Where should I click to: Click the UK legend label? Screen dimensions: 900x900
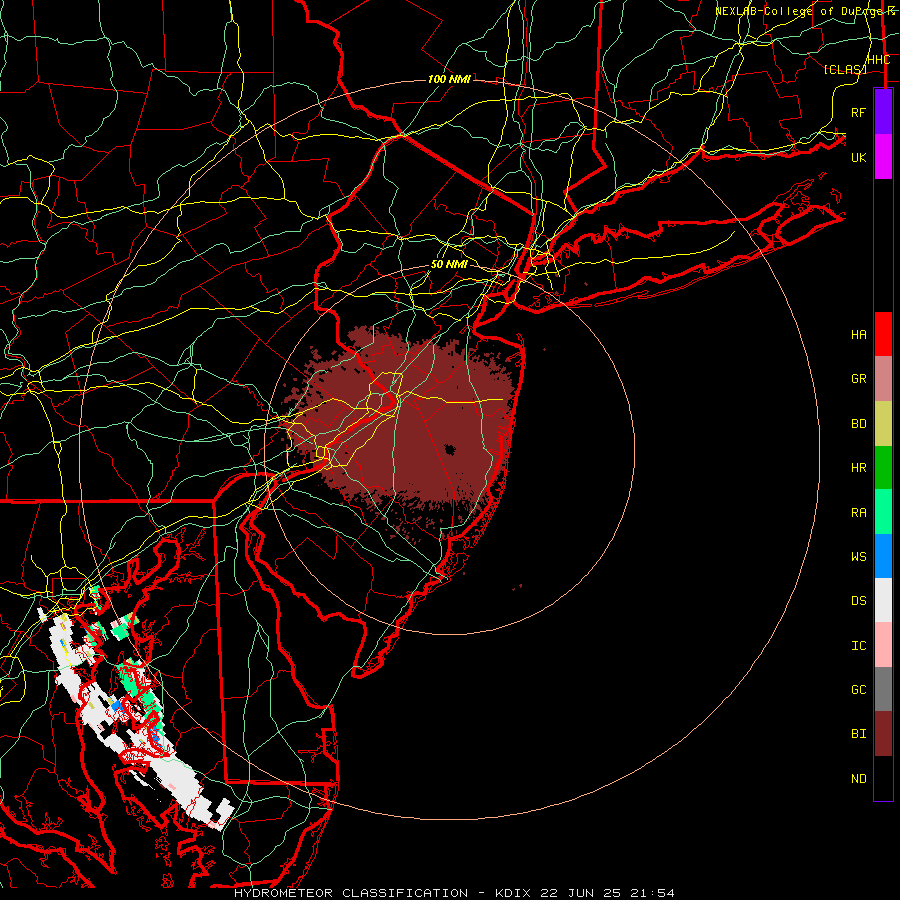858,157
